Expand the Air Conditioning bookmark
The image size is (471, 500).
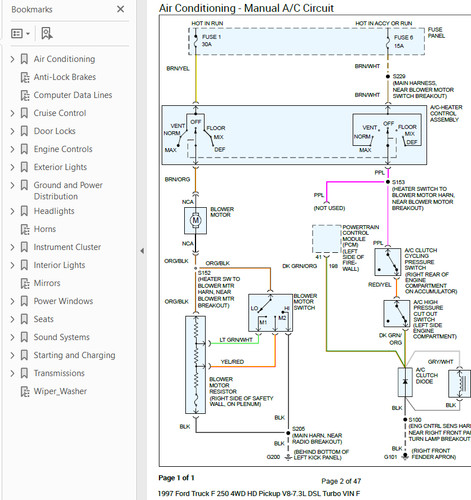[12, 59]
